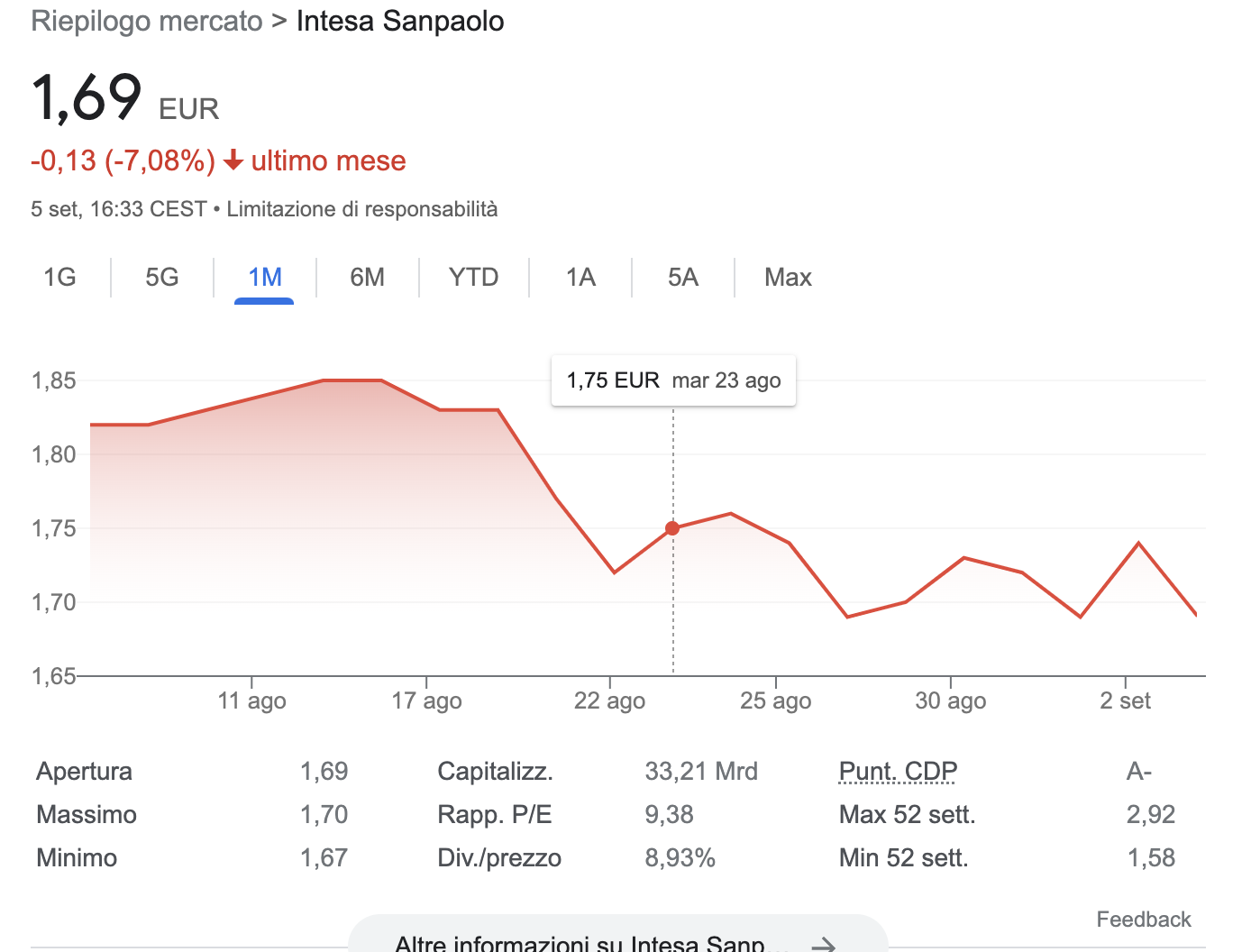Image resolution: width=1251 pixels, height=952 pixels.
Task: Show the 5A time range
Action: click(x=683, y=277)
